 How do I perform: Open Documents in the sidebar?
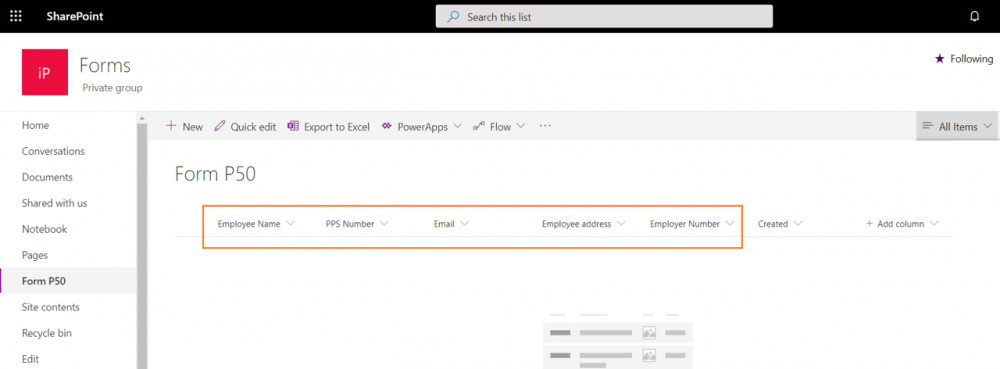pos(47,177)
